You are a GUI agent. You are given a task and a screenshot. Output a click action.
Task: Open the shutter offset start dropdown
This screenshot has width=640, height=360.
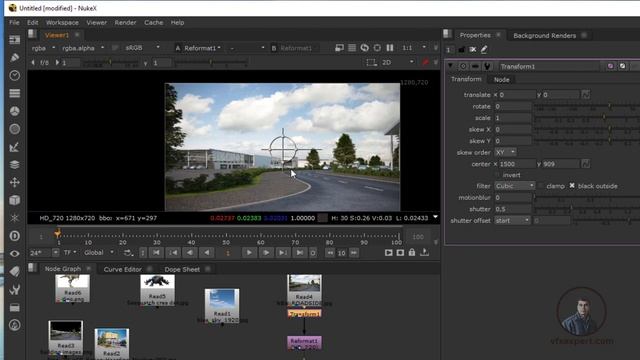coord(512,220)
